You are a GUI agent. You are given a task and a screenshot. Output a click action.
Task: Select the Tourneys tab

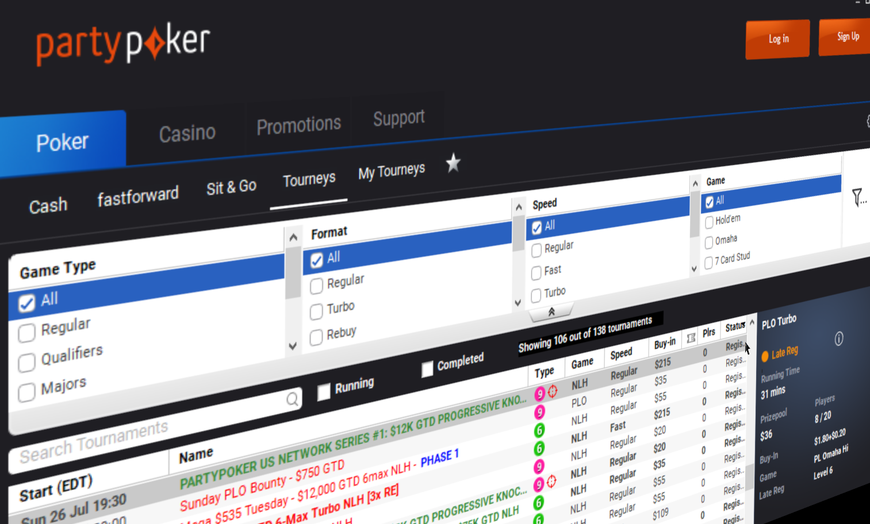pos(309,180)
